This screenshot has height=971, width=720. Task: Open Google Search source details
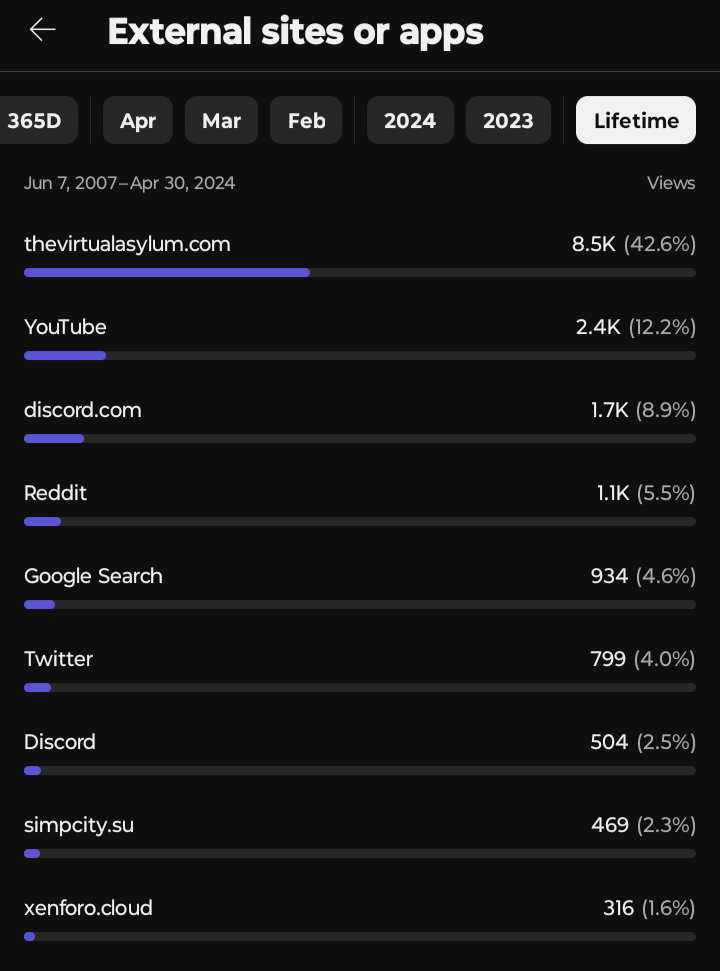click(360, 586)
